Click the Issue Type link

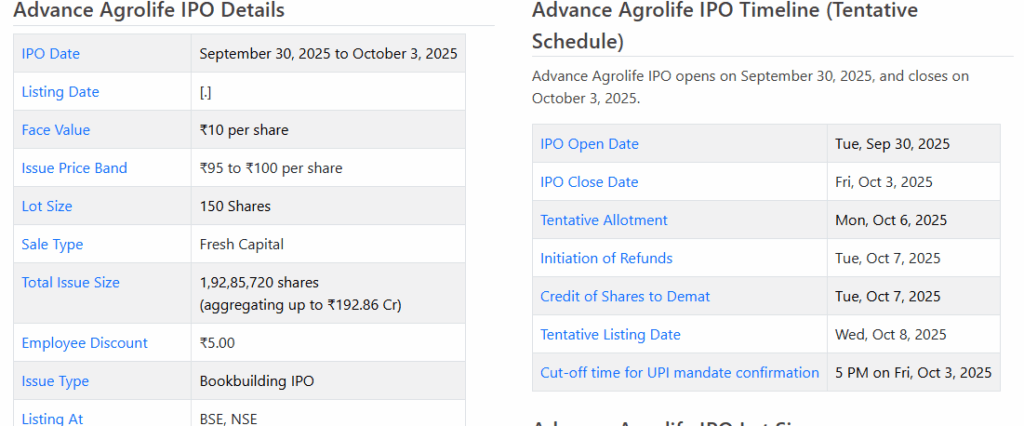click(55, 381)
